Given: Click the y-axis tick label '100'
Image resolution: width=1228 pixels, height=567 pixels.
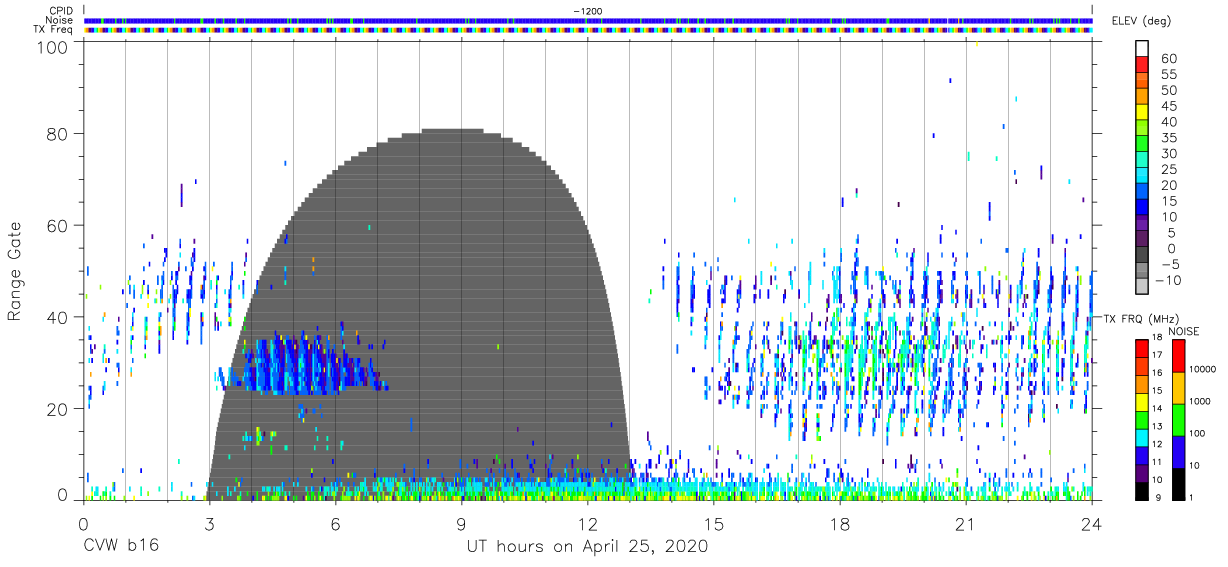Looking at the screenshot, I should [53, 46].
